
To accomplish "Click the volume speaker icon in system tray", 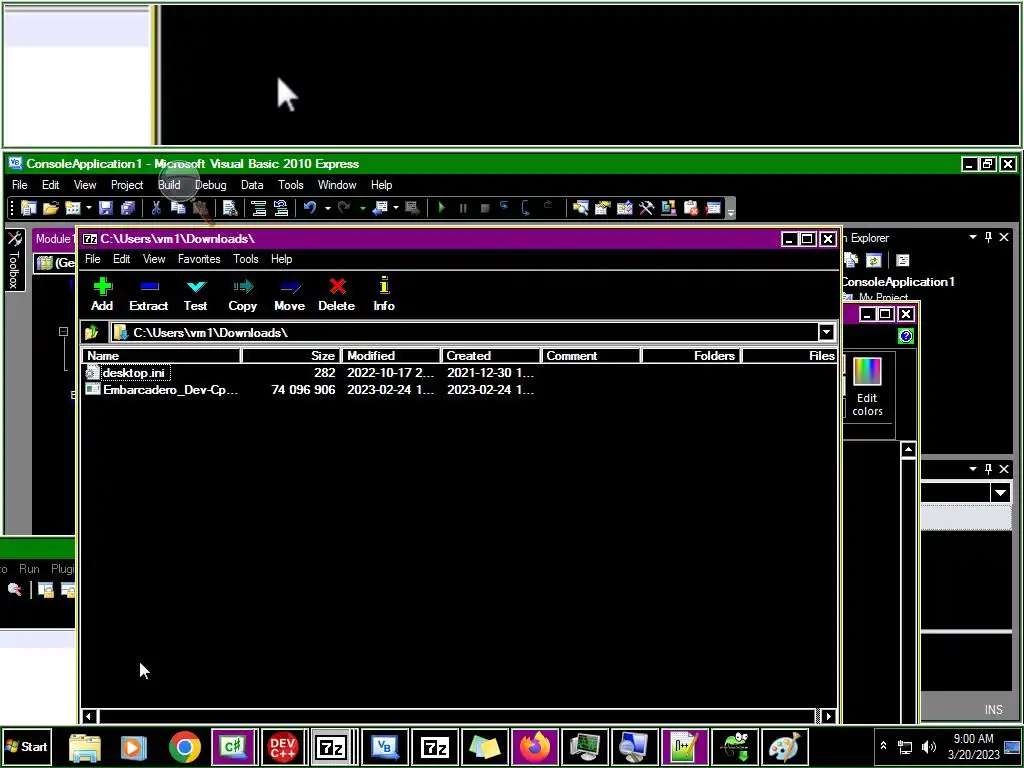I will tap(929, 746).
